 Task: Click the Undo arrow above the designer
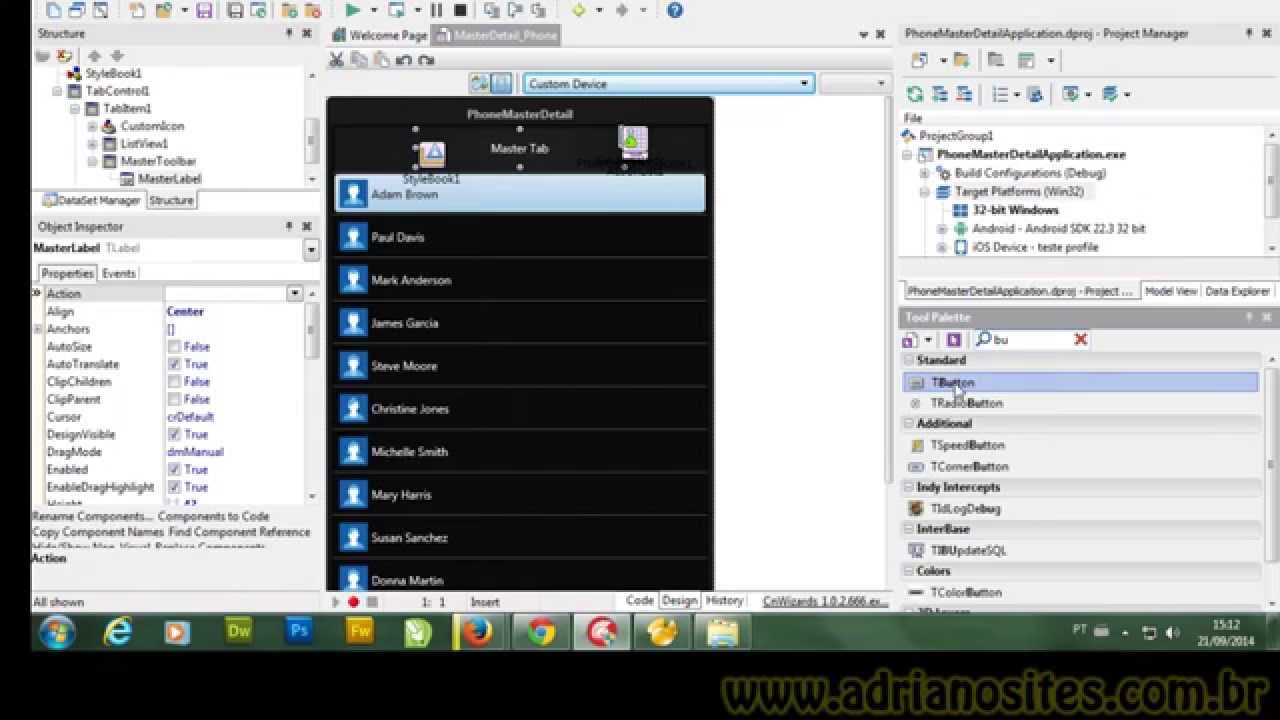403,60
